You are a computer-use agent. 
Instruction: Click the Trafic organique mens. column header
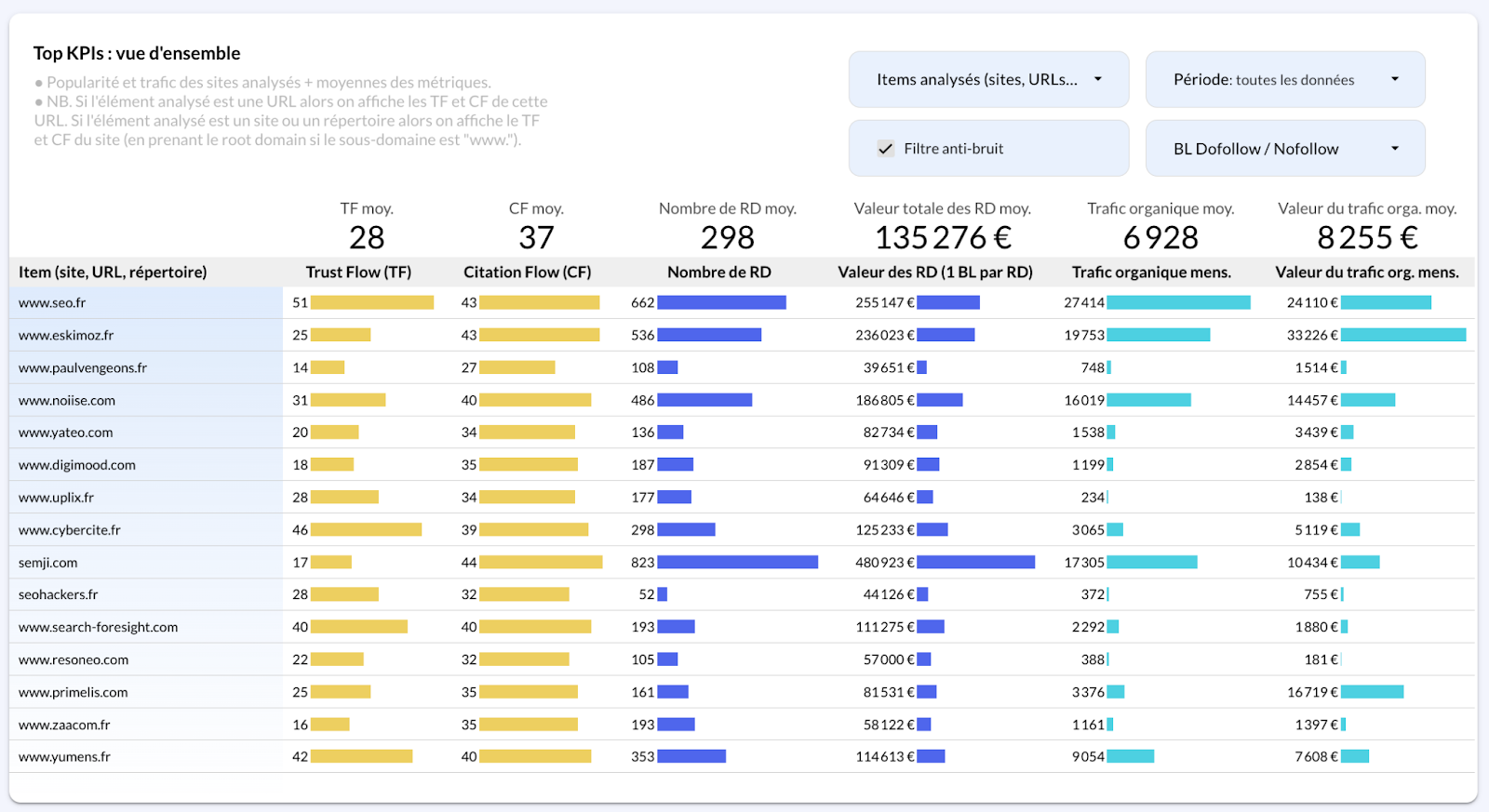(1151, 273)
